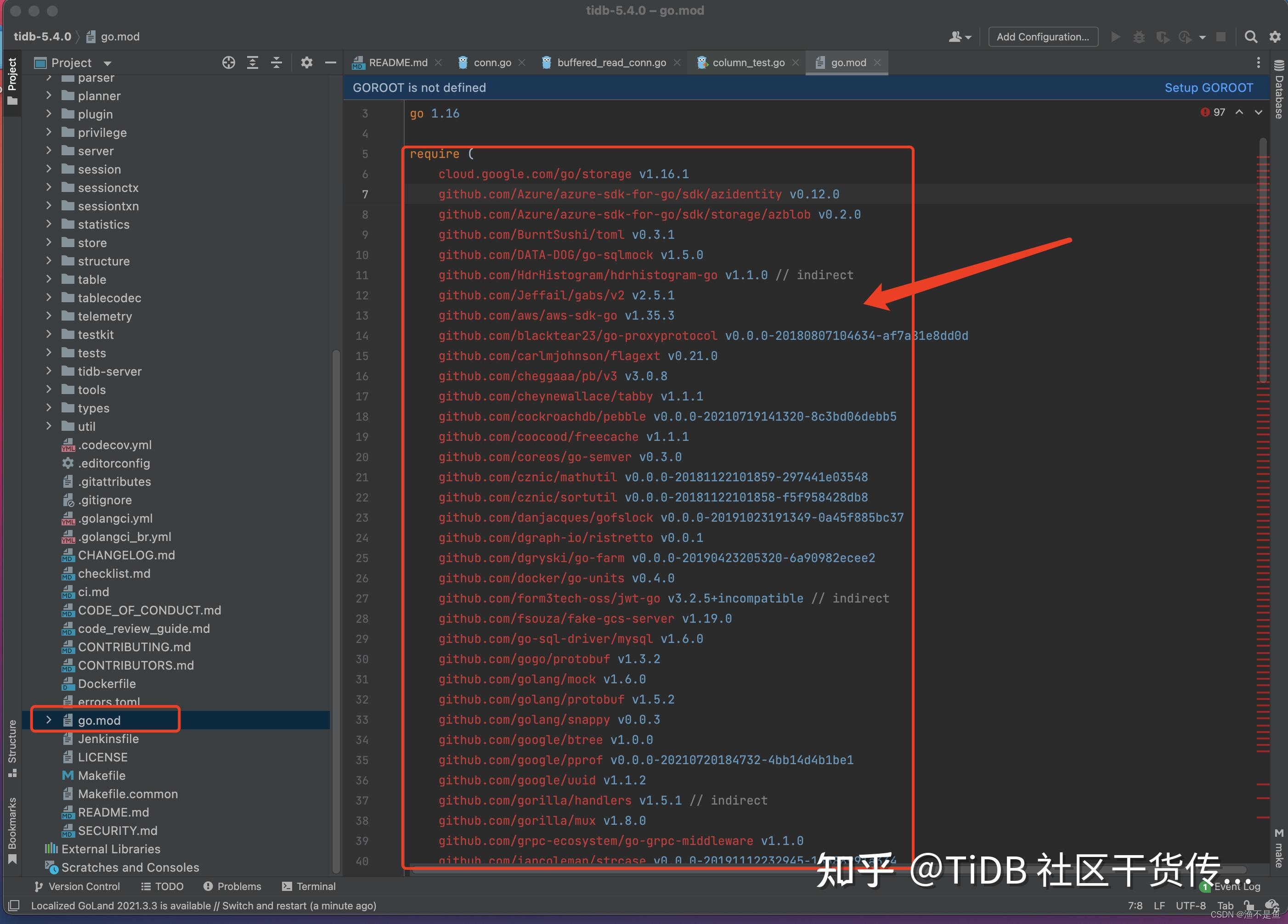Select External Libraries node
The image size is (1288, 924).
(x=111, y=849)
